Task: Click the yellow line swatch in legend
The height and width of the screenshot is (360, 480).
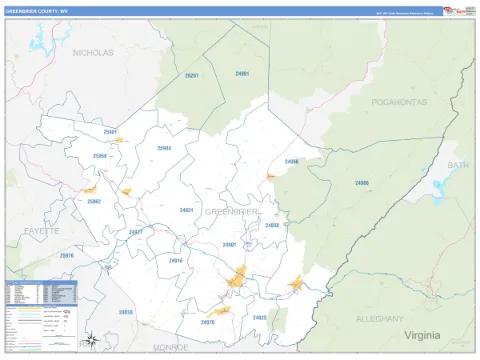Action: click(30, 310)
